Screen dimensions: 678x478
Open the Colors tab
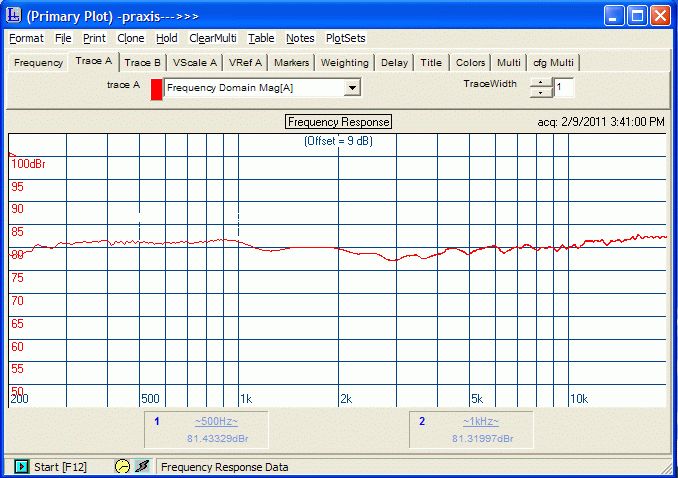(470, 63)
